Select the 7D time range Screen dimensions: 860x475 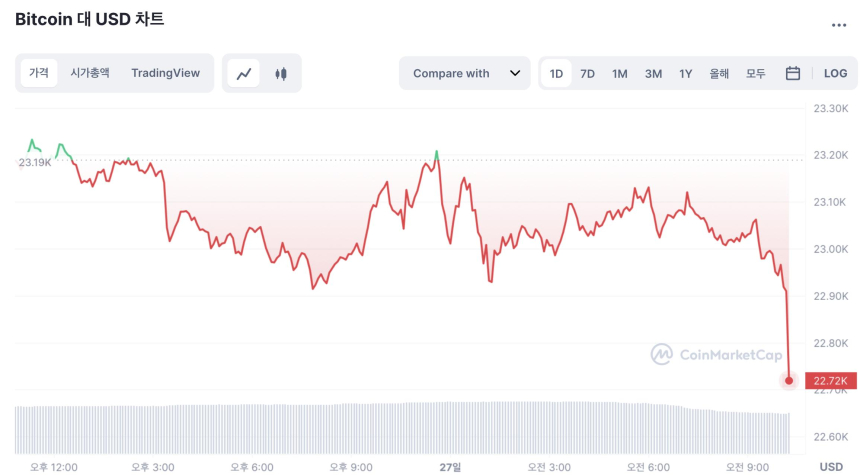point(588,73)
